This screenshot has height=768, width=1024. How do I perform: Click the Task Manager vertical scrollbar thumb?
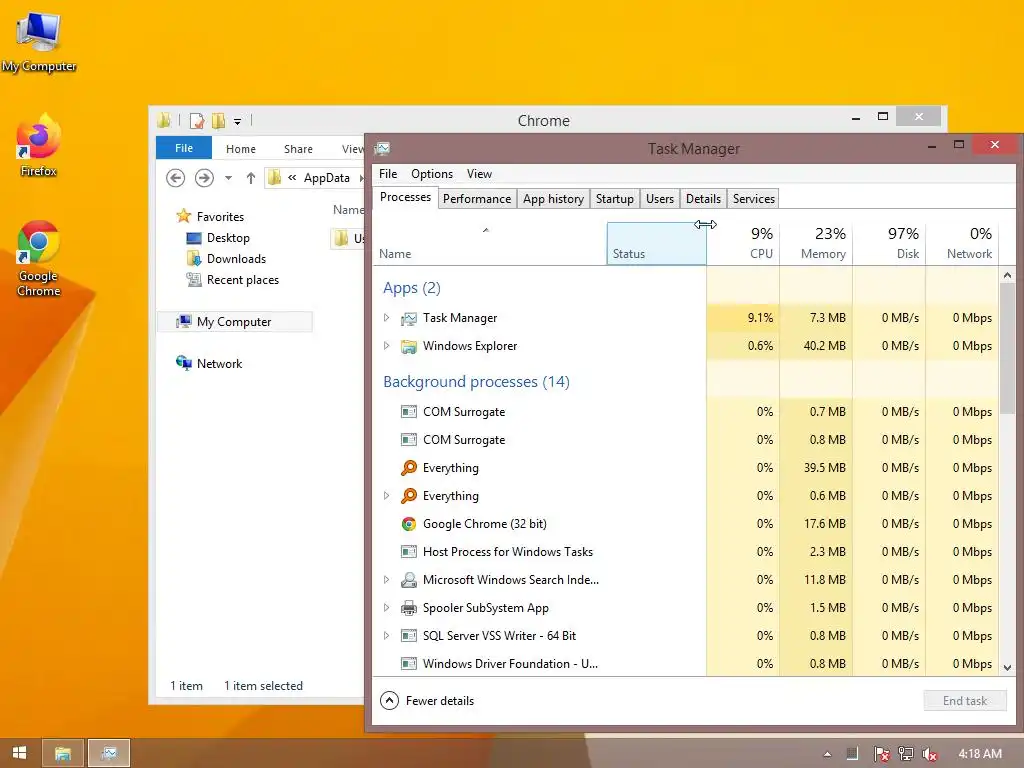click(1007, 348)
